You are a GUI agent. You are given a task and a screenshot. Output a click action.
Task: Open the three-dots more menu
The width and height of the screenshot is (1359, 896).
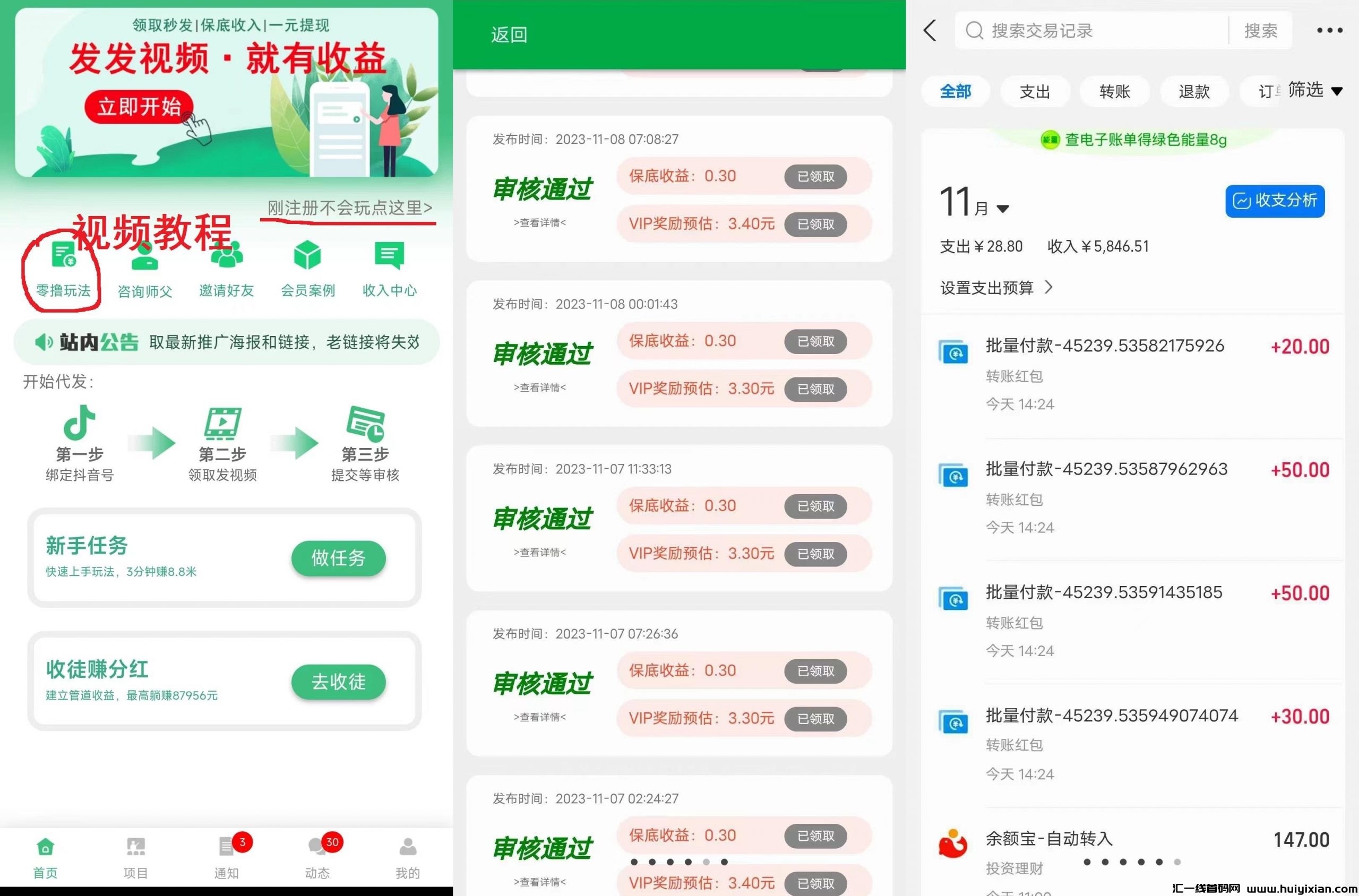pyautogui.click(x=1329, y=30)
